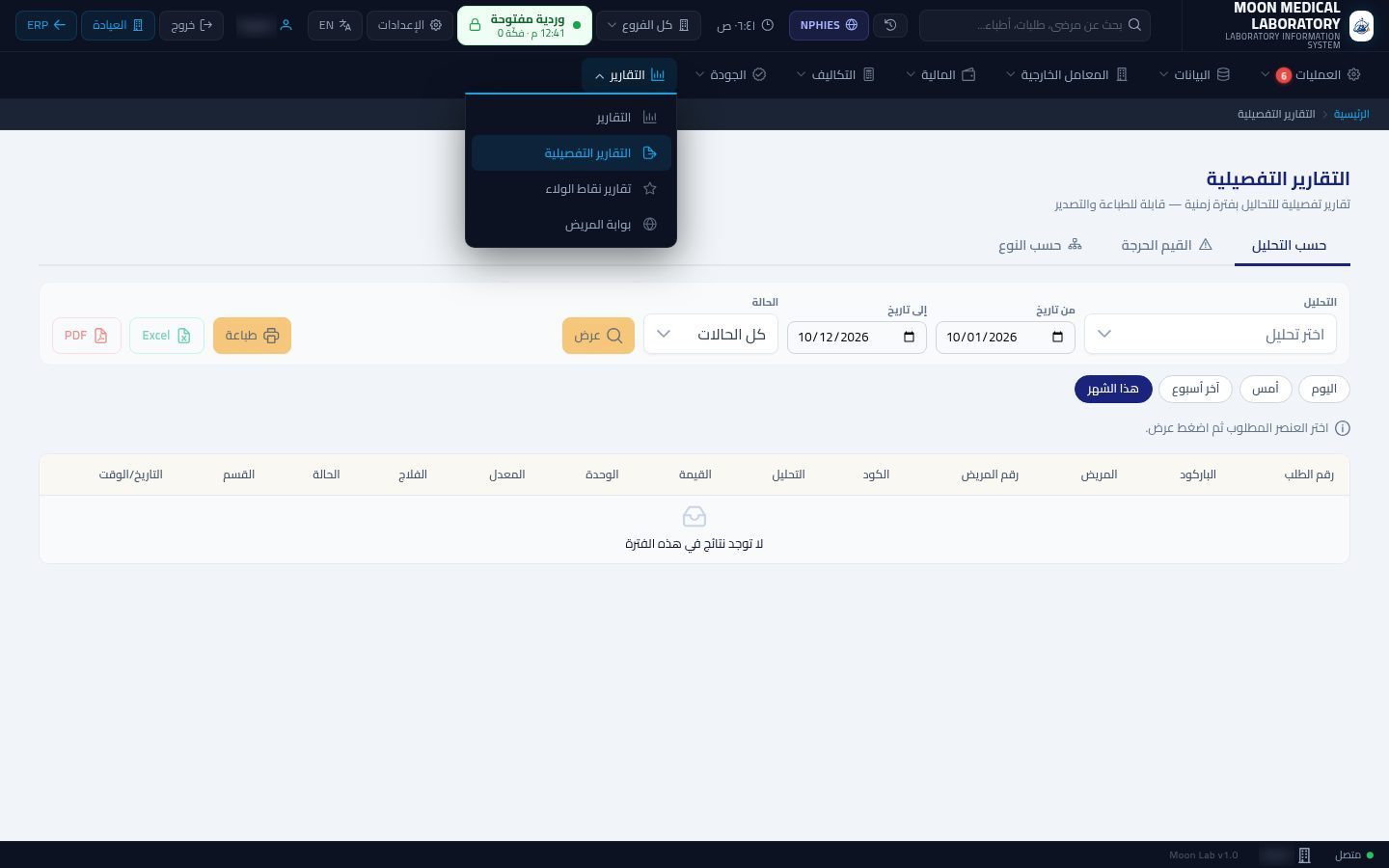Click the search magnifier icon in the top bar

click(x=1134, y=25)
